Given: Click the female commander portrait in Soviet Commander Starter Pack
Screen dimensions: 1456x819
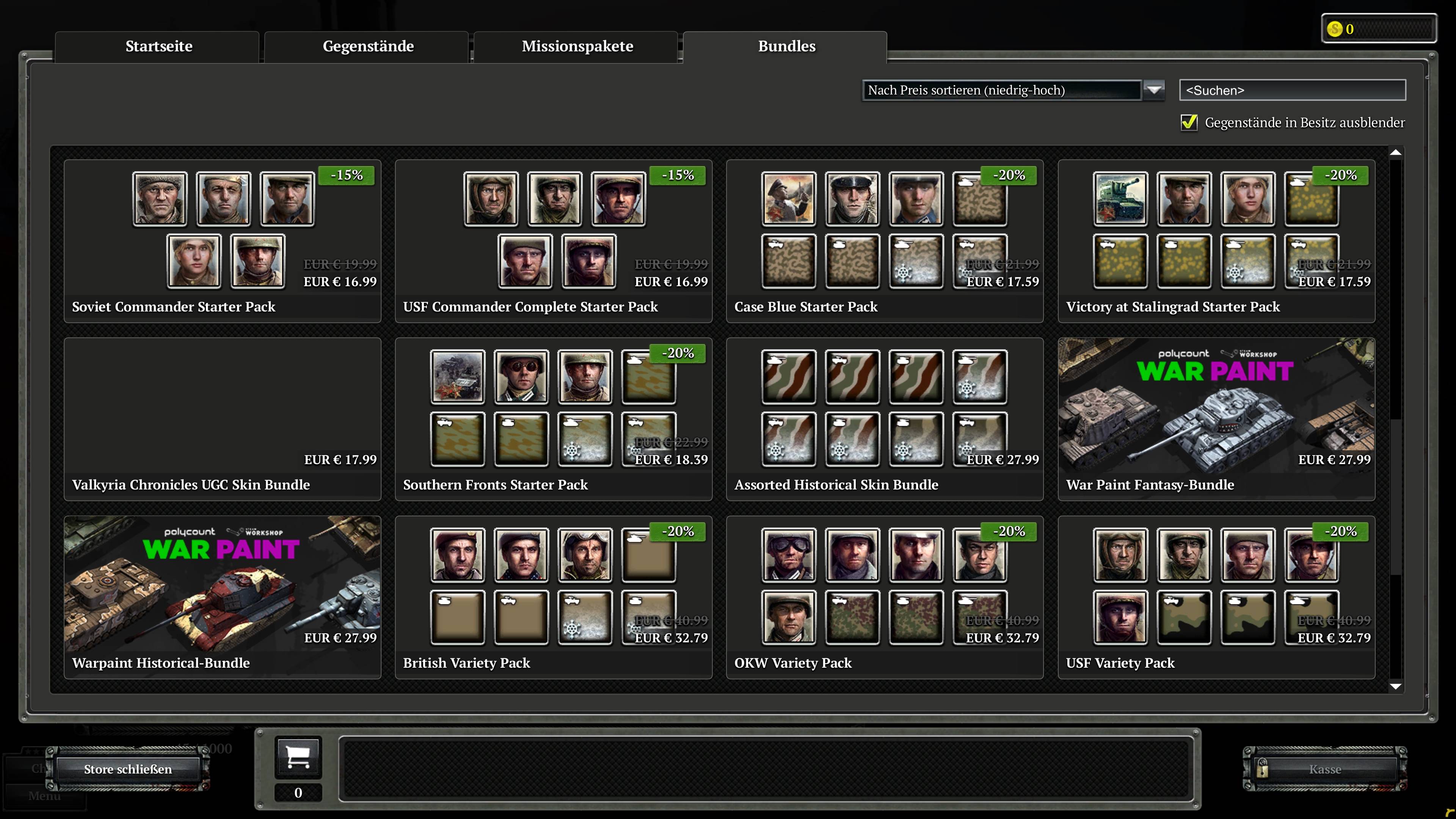Looking at the screenshot, I should click(194, 261).
